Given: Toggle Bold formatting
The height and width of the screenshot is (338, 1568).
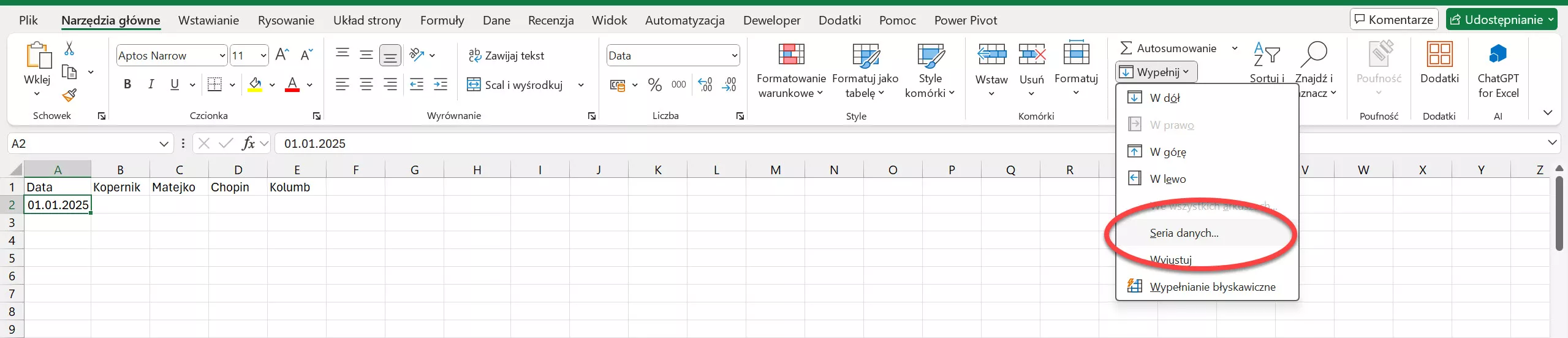Looking at the screenshot, I should 127,85.
